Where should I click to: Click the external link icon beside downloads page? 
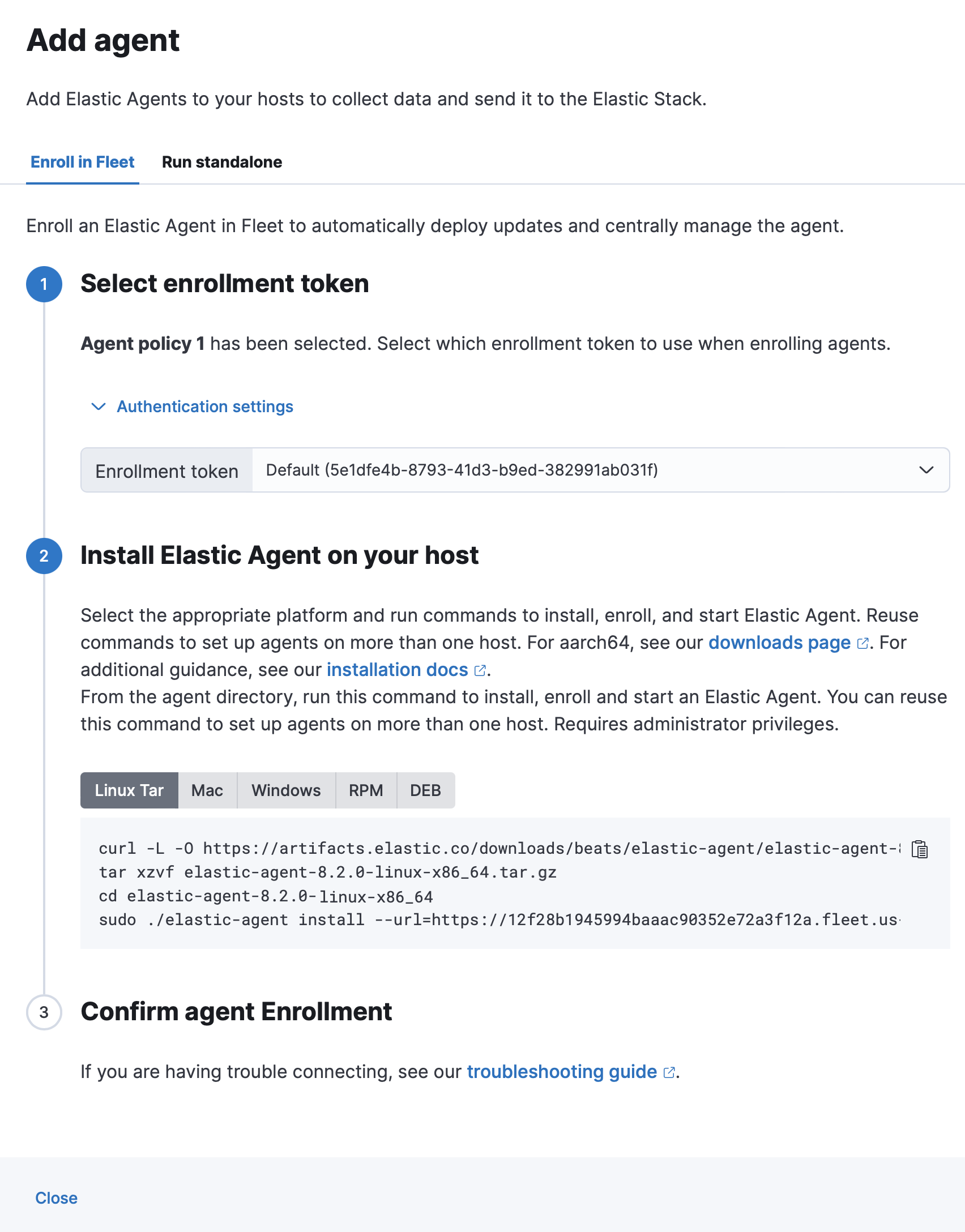[x=862, y=644]
